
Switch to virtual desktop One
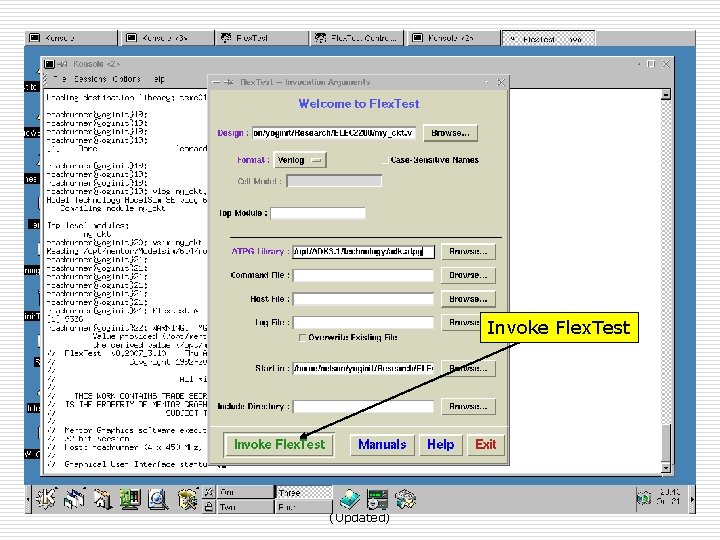pos(245,492)
